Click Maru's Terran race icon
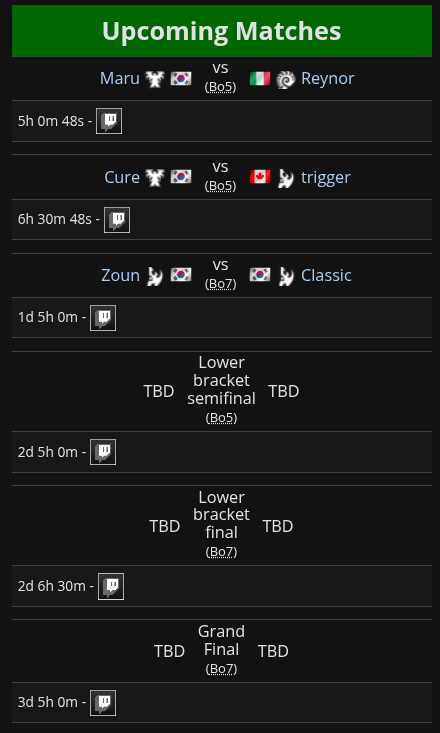 click(154, 79)
